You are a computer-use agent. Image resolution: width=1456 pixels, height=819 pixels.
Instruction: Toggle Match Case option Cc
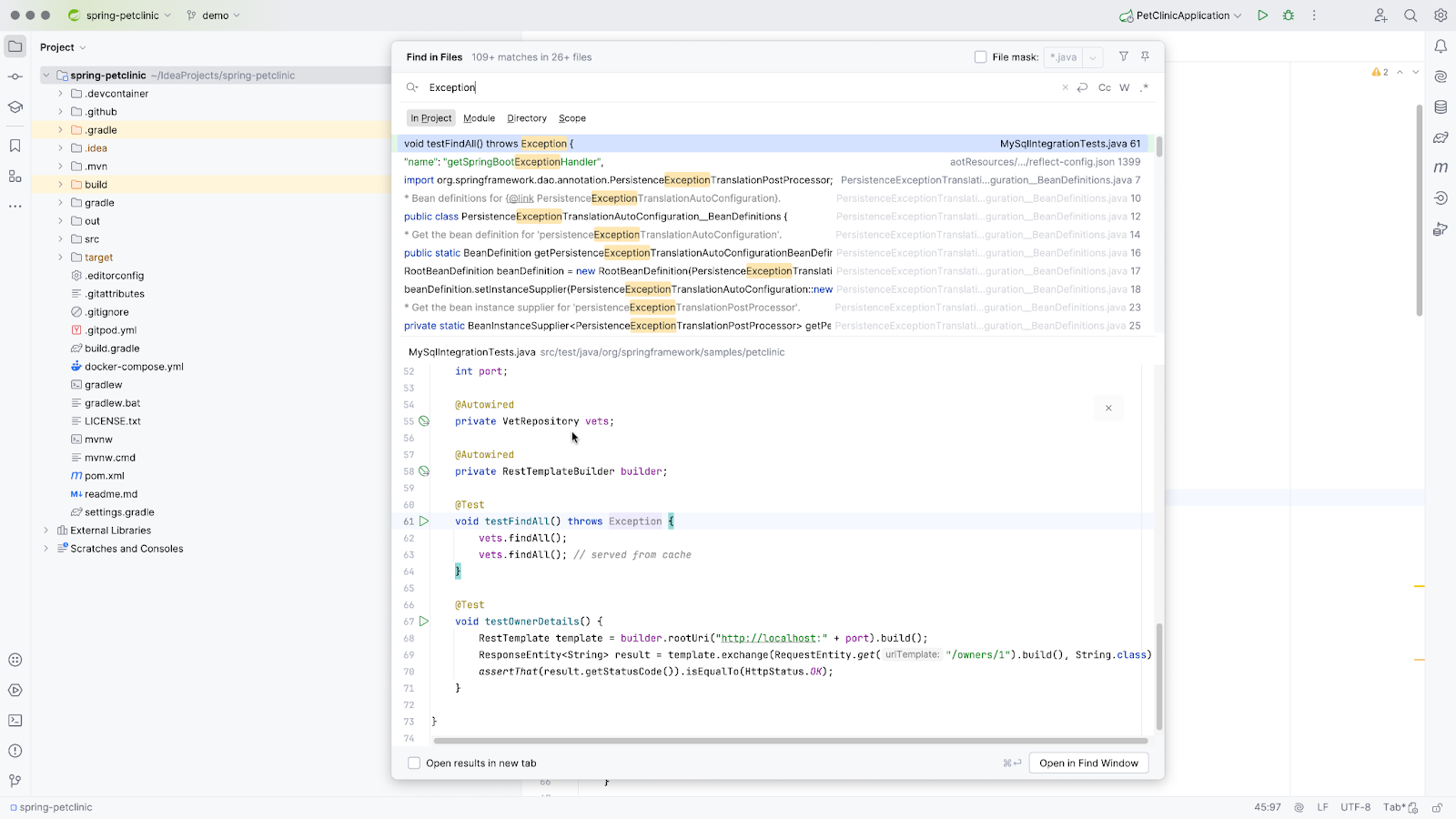pyautogui.click(x=1105, y=87)
